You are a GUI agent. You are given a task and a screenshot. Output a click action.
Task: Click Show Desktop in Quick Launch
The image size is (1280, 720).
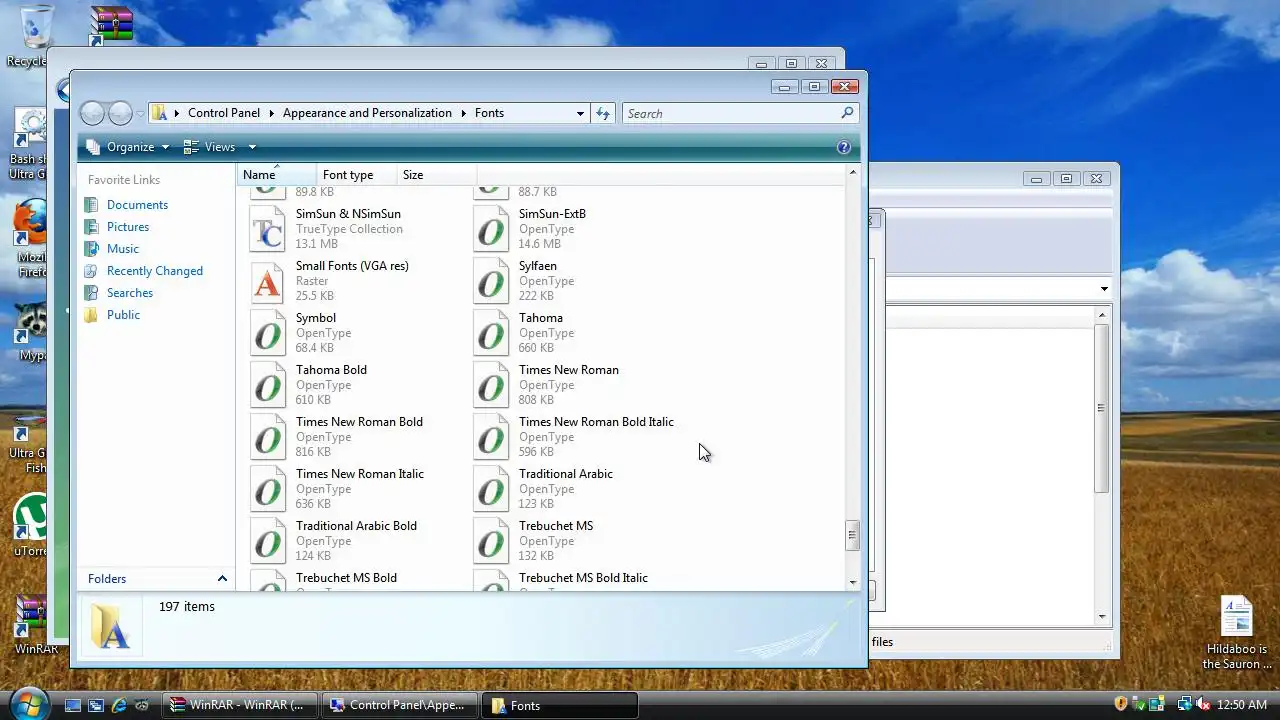coord(73,705)
